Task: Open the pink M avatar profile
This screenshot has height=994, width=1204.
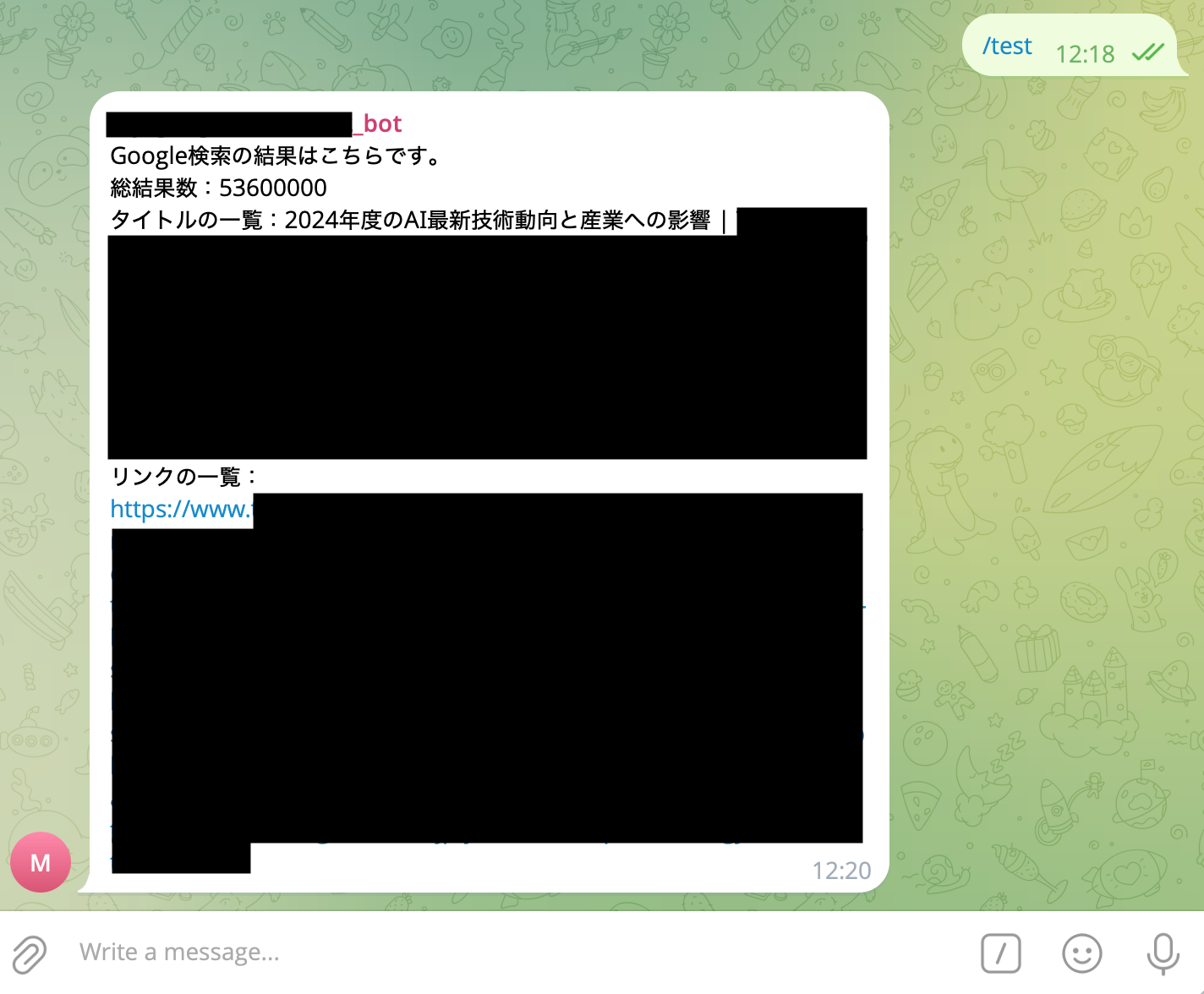Action: point(41,862)
